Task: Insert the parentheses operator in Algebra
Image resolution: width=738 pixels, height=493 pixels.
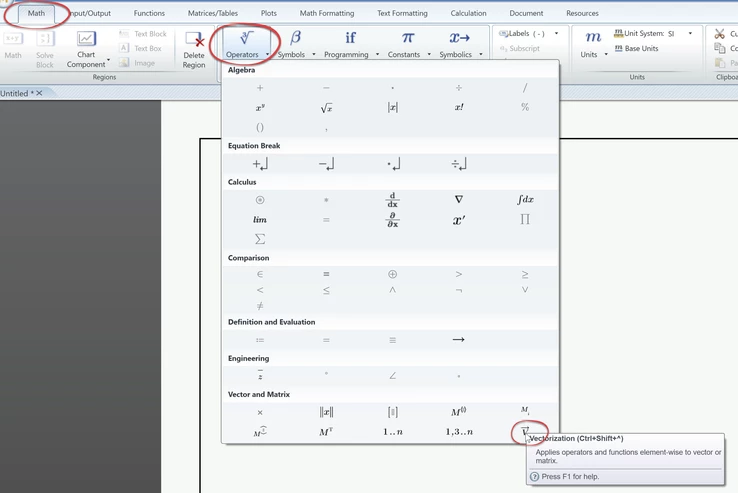Action: pyautogui.click(x=260, y=127)
